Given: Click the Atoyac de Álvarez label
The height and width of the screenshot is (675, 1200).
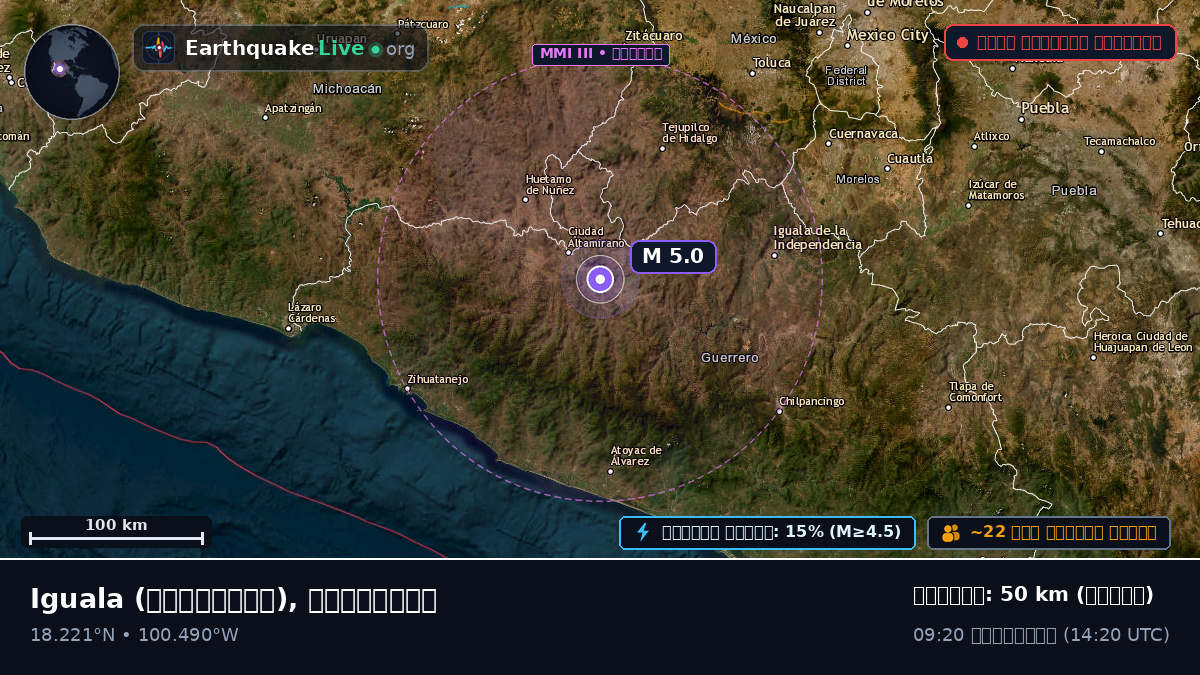Looking at the screenshot, I should point(636,455).
